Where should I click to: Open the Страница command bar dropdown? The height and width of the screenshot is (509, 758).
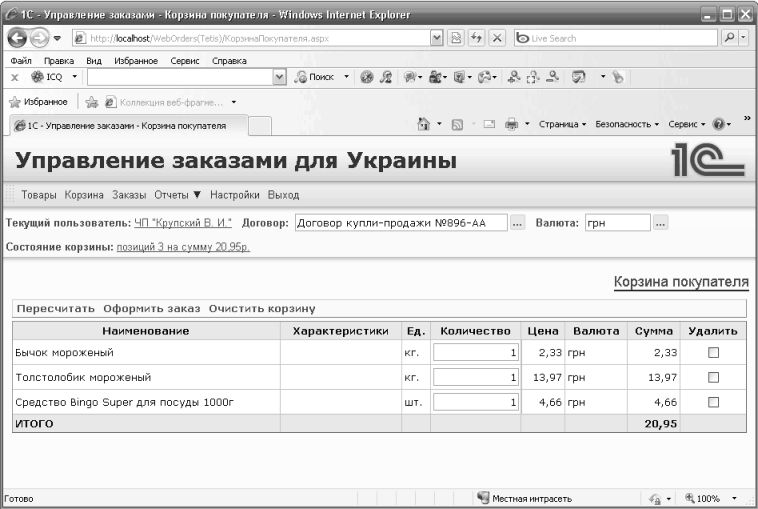tap(562, 125)
